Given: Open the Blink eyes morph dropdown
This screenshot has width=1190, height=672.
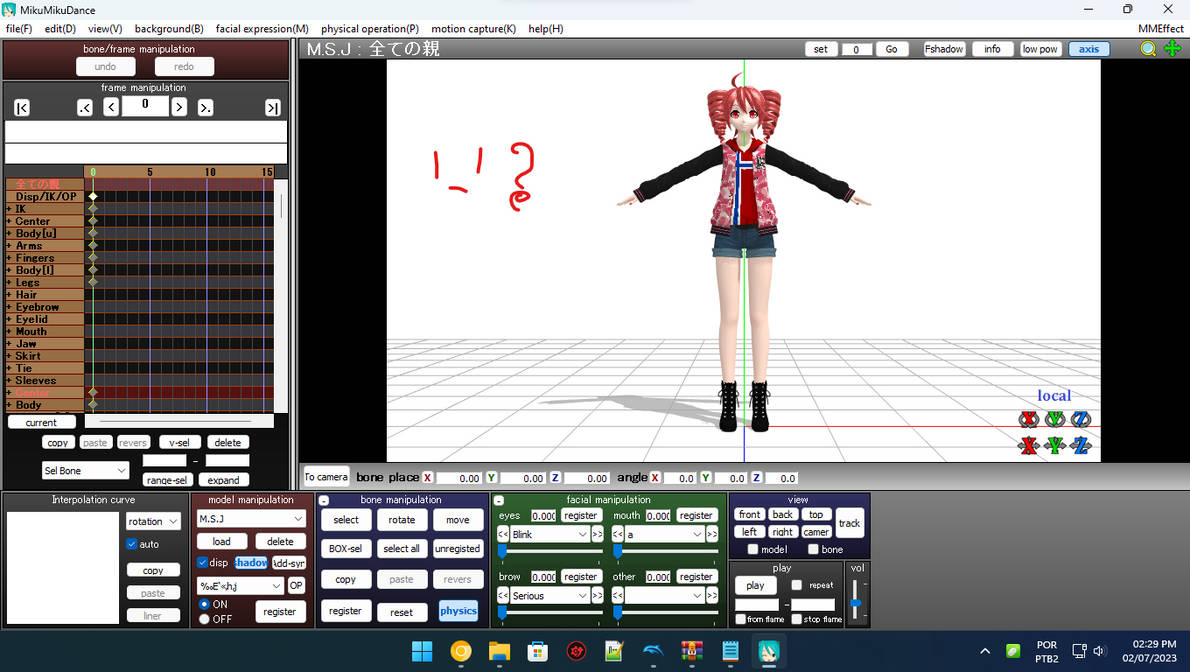Looking at the screenshot, I should coord(550,535).
